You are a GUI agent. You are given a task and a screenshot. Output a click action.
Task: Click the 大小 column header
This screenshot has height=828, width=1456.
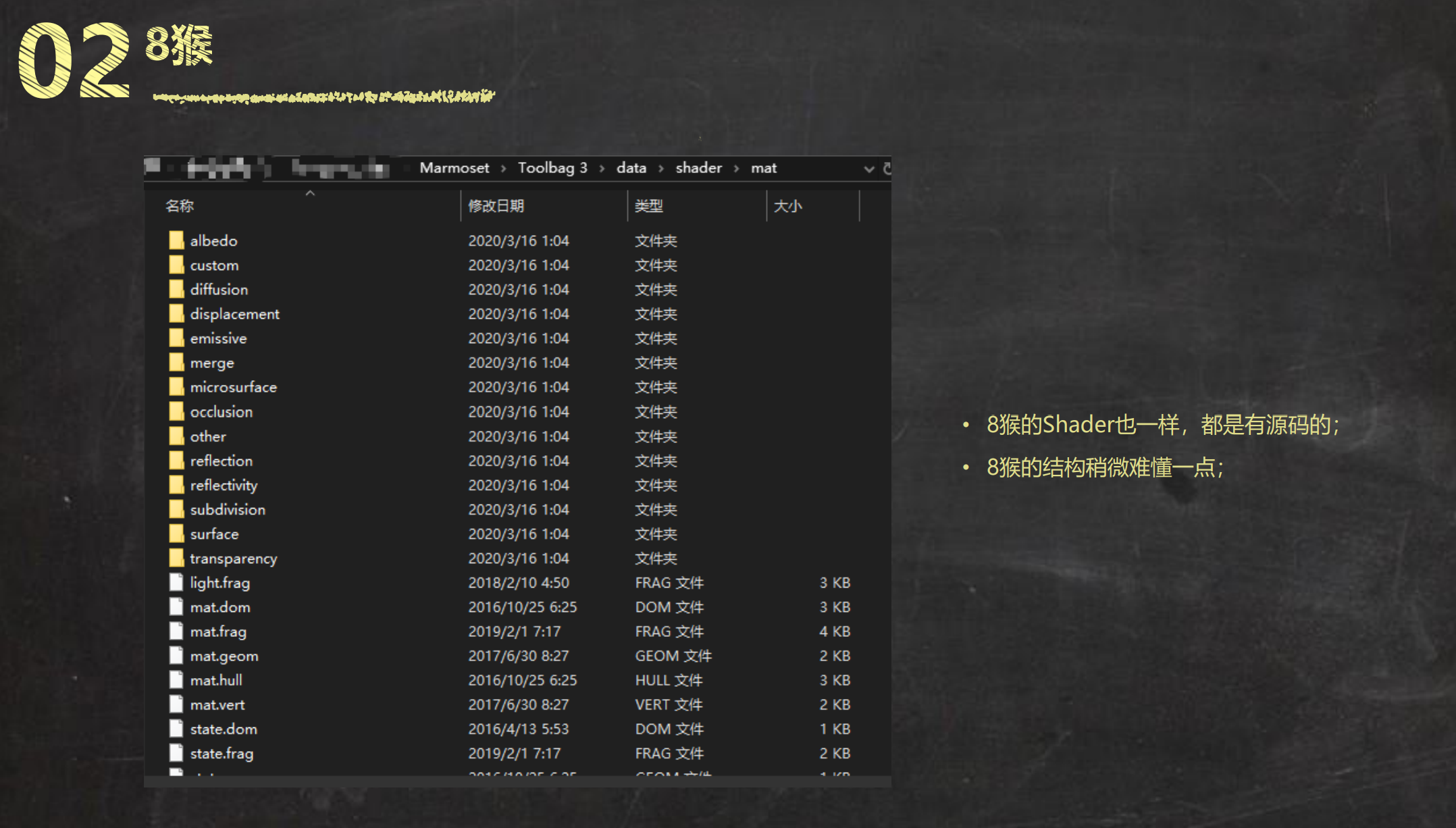pyautogui.click(x=787, y=206)
